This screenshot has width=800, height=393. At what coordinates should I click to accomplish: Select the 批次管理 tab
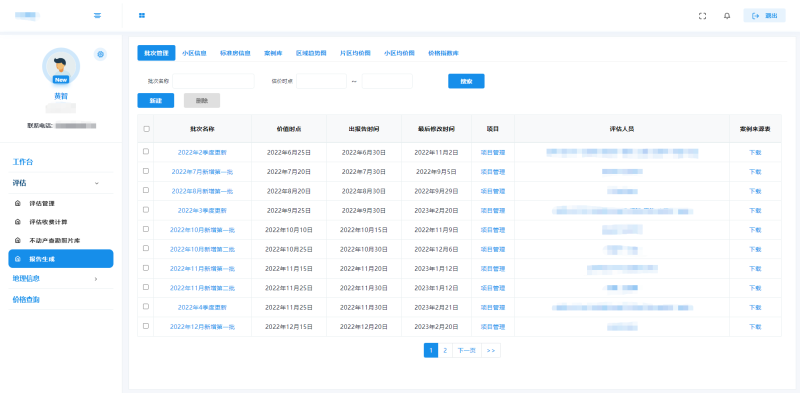click(156, 53)
